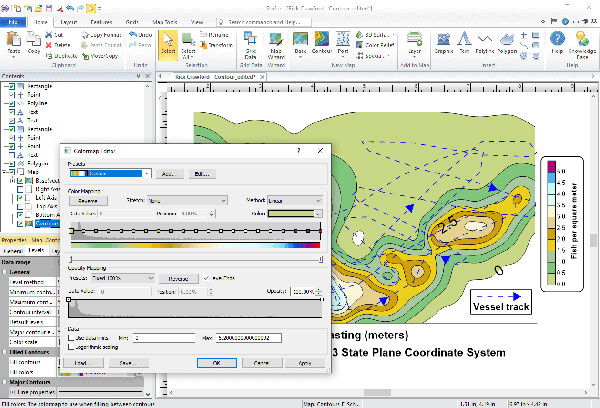Click the Search commands and Help box
The image size is (600, 408).
point(264,22)
